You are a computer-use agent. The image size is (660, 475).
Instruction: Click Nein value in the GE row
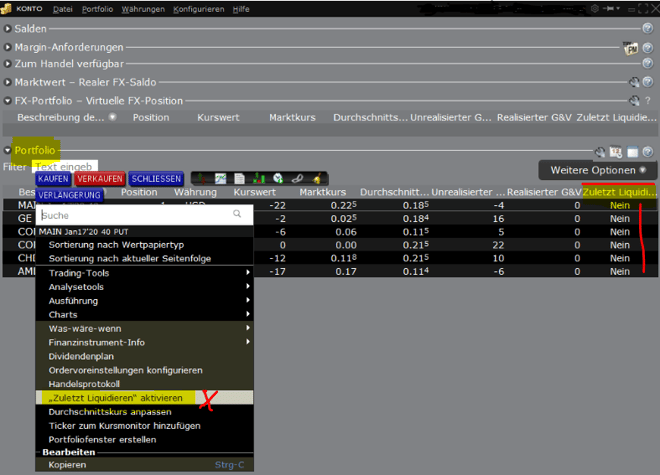tap(620, 219)
